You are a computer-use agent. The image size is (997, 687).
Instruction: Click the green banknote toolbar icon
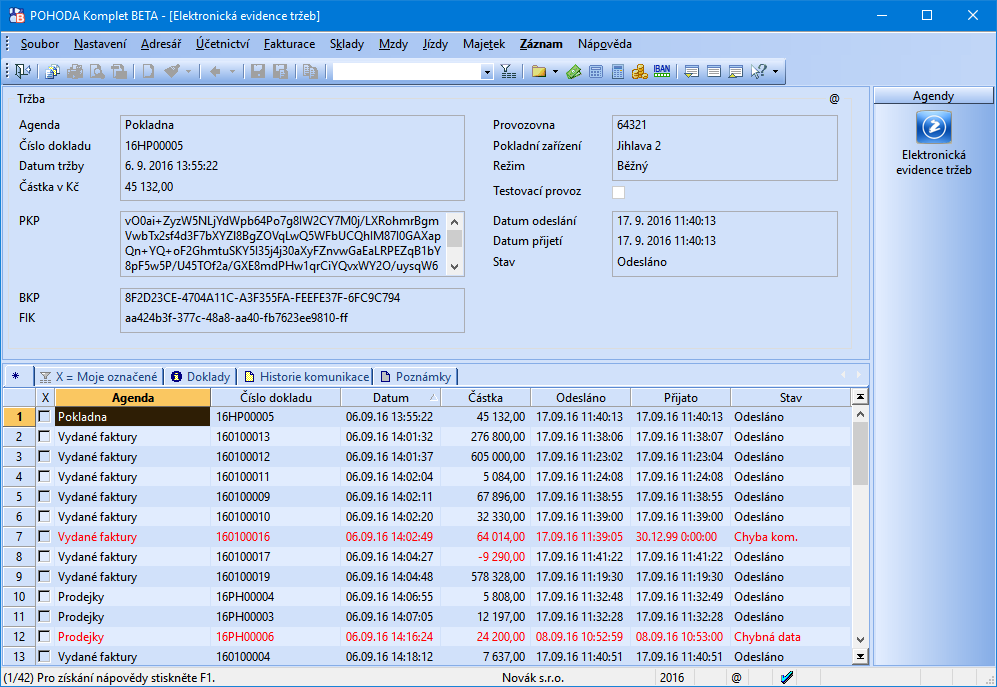point(574,71)
